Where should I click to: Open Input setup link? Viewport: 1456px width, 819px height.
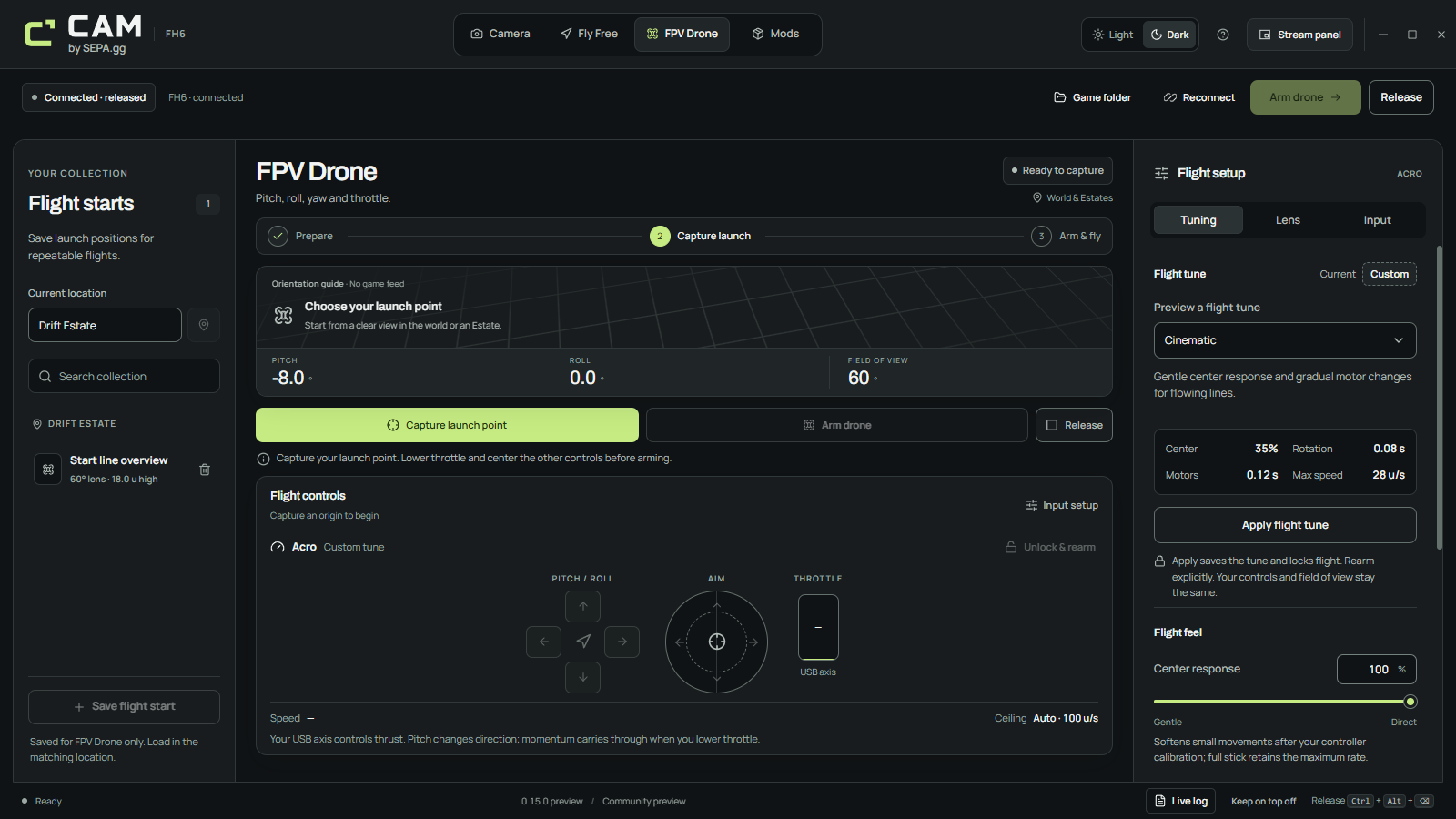[x=1062, y=505]
